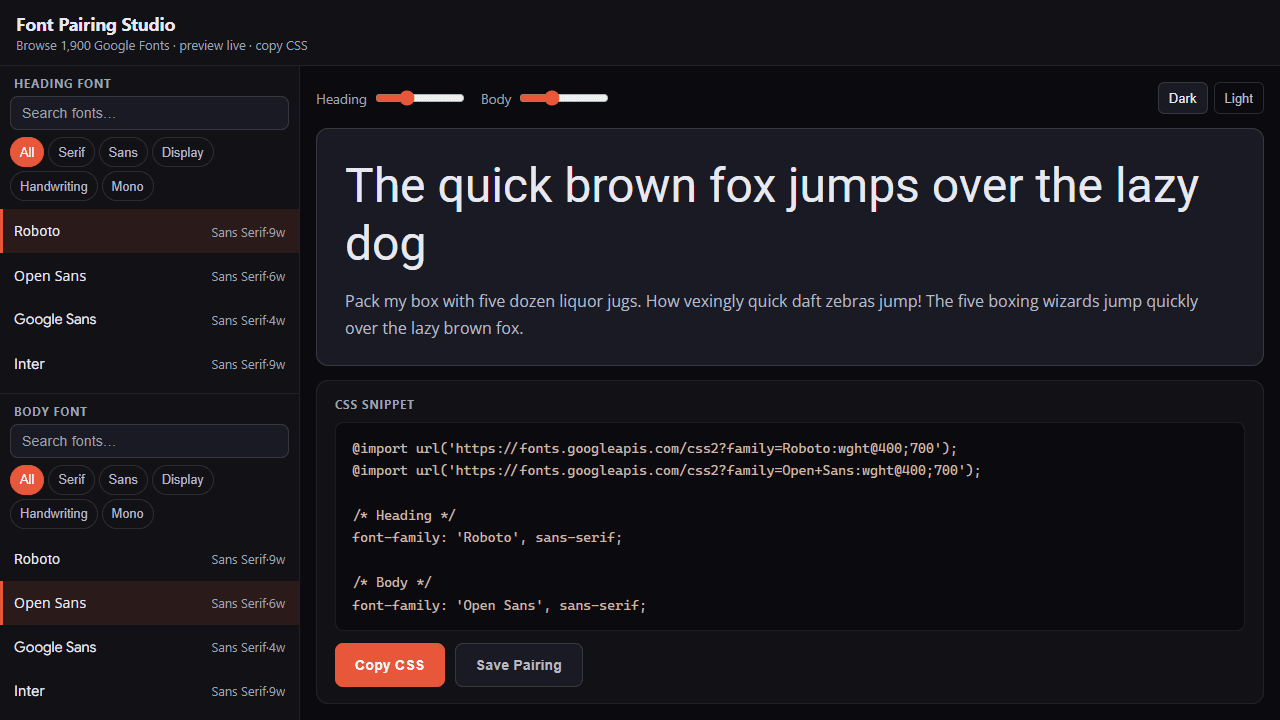
Task: Choose Open Sans as heading font
Action: pyautogui.click(x=150, y=276)
